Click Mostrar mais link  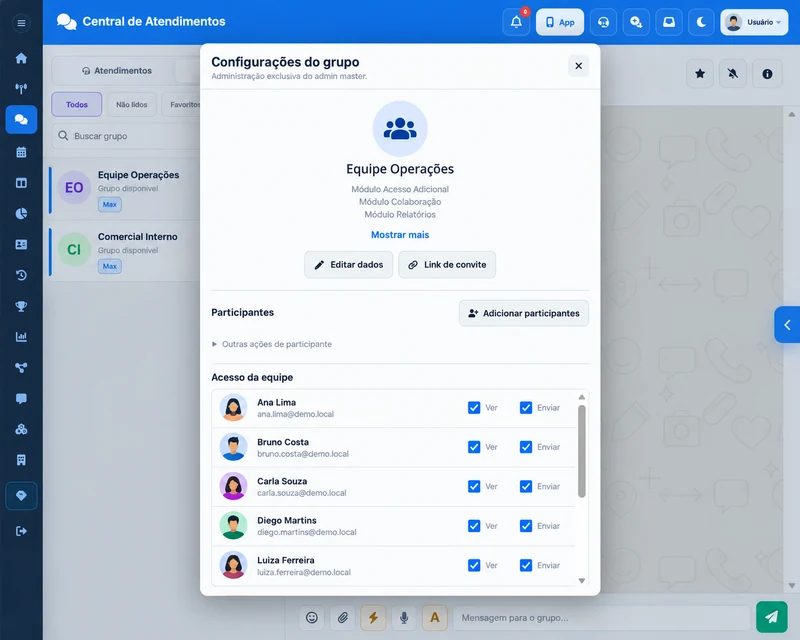[x=400, y=235]
